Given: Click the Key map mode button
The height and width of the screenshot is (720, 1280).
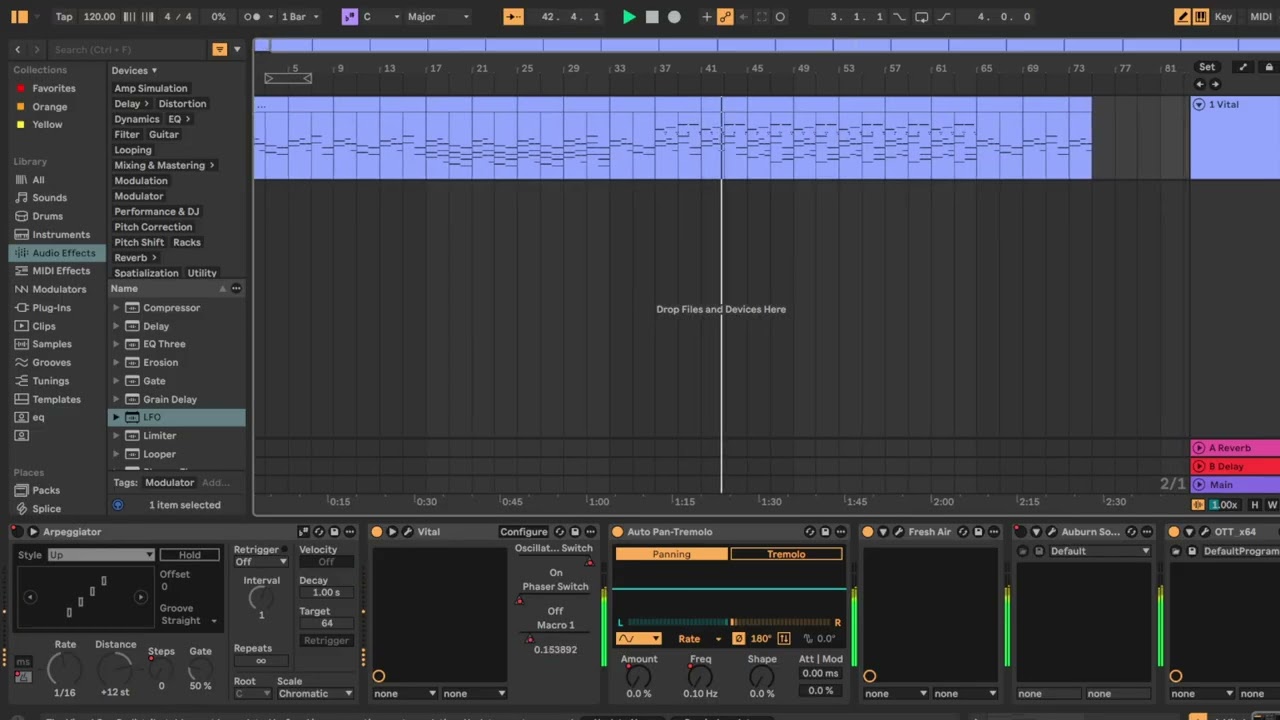Looking at the screenshot, I should coord(1223,17).
